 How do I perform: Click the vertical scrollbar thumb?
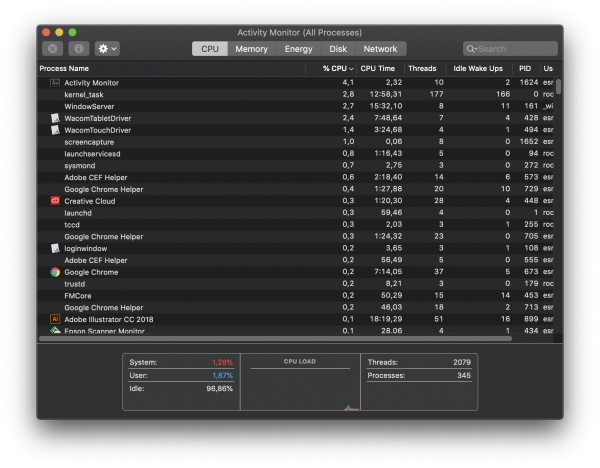tap(559, 86)
